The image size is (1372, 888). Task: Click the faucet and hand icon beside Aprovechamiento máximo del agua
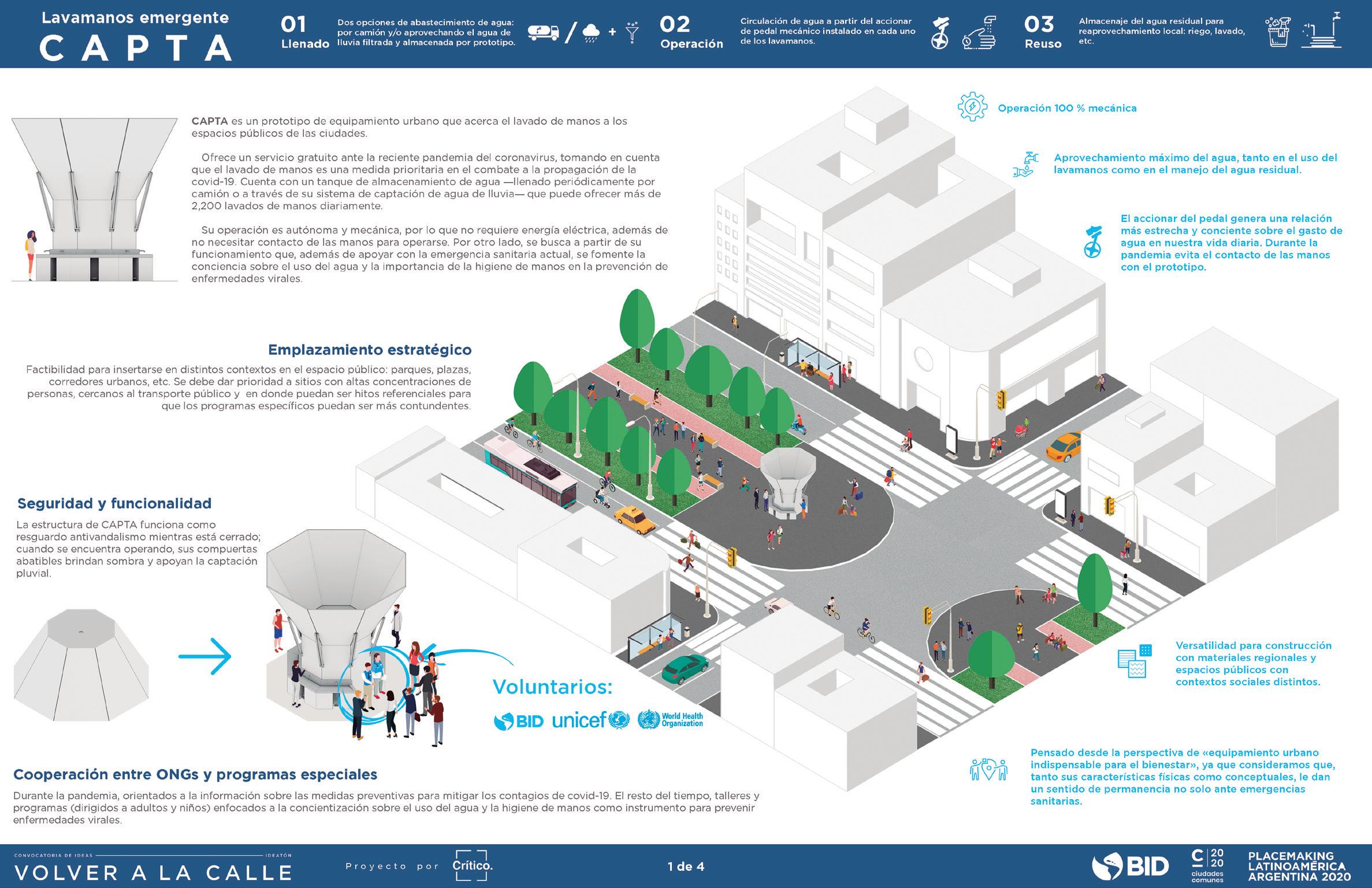point(1025,164)
